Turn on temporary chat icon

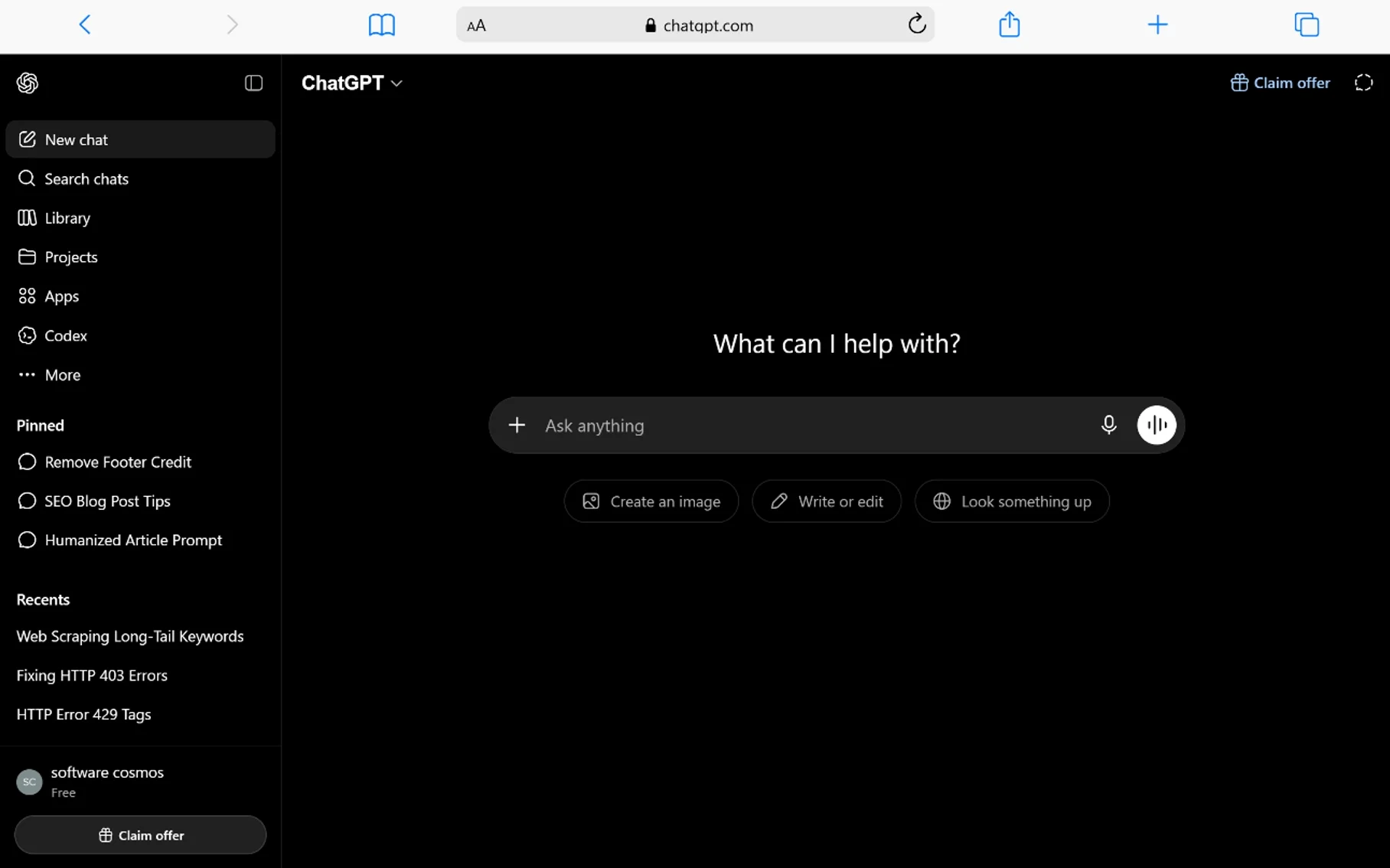click(1363, 83)
